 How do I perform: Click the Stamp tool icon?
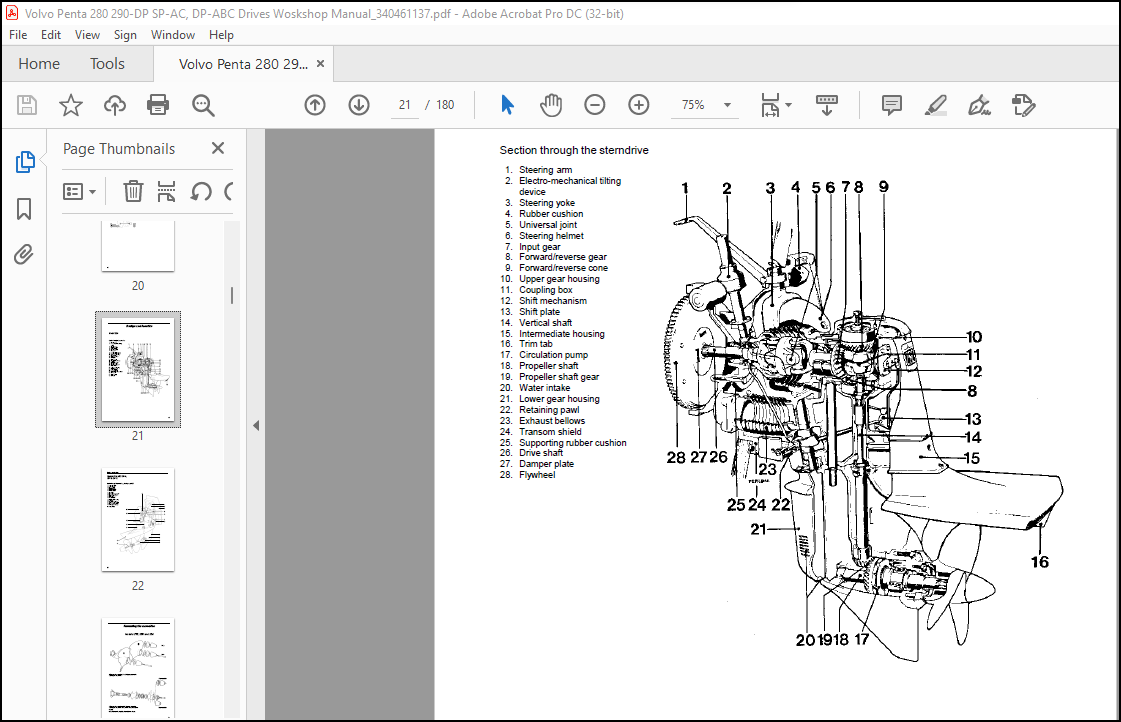click(1024, 105)
